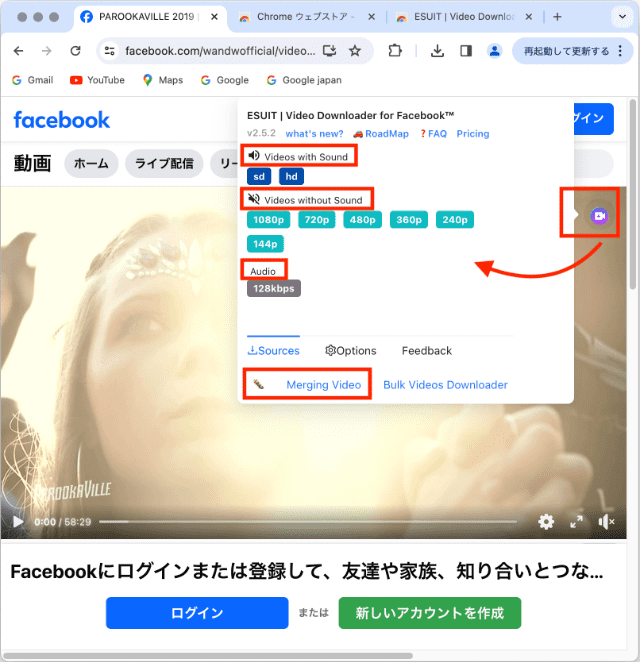Download 360p video without sound
Viewport: 640px width, 662px height.
coord(409,220)
